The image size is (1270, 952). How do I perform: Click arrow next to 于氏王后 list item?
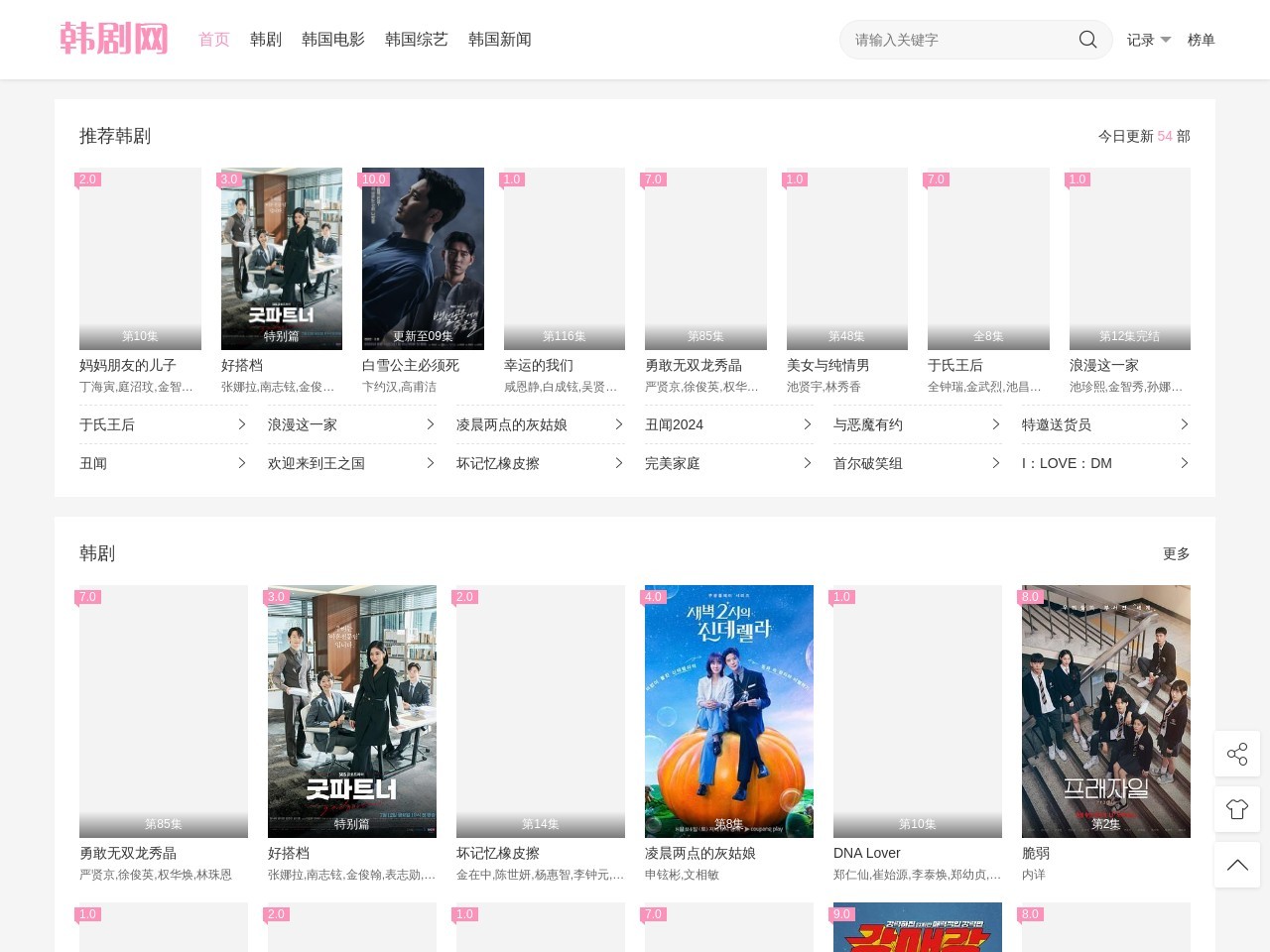[241, 424]
